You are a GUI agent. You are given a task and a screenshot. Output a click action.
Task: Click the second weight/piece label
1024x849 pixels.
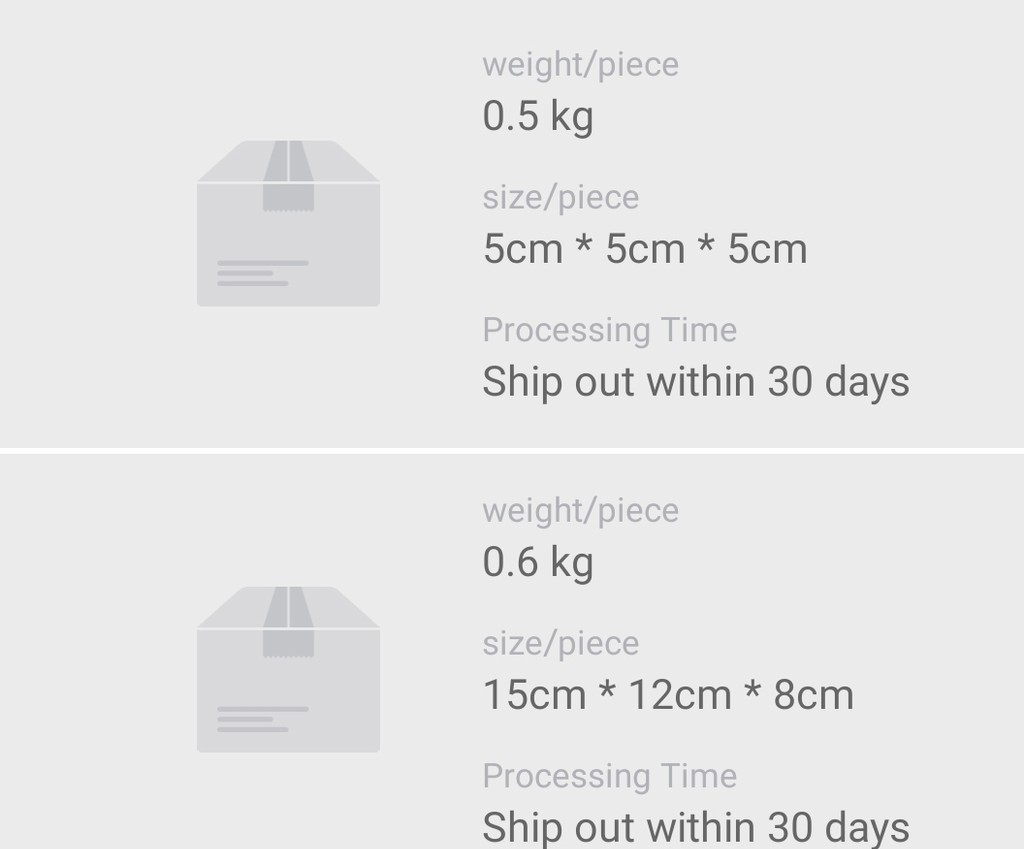coord(581,511)
